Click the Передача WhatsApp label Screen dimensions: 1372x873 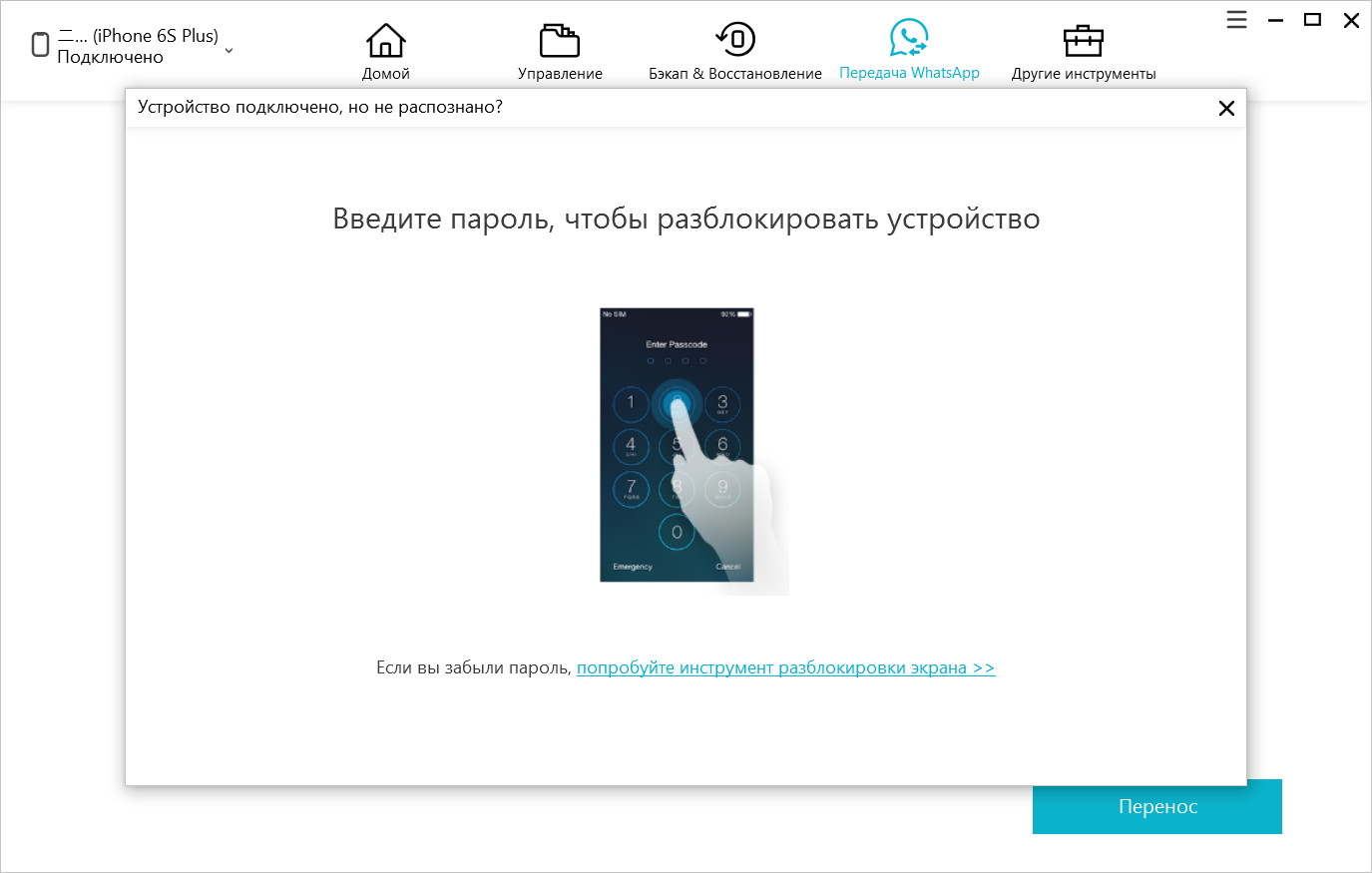coord(909,73)
